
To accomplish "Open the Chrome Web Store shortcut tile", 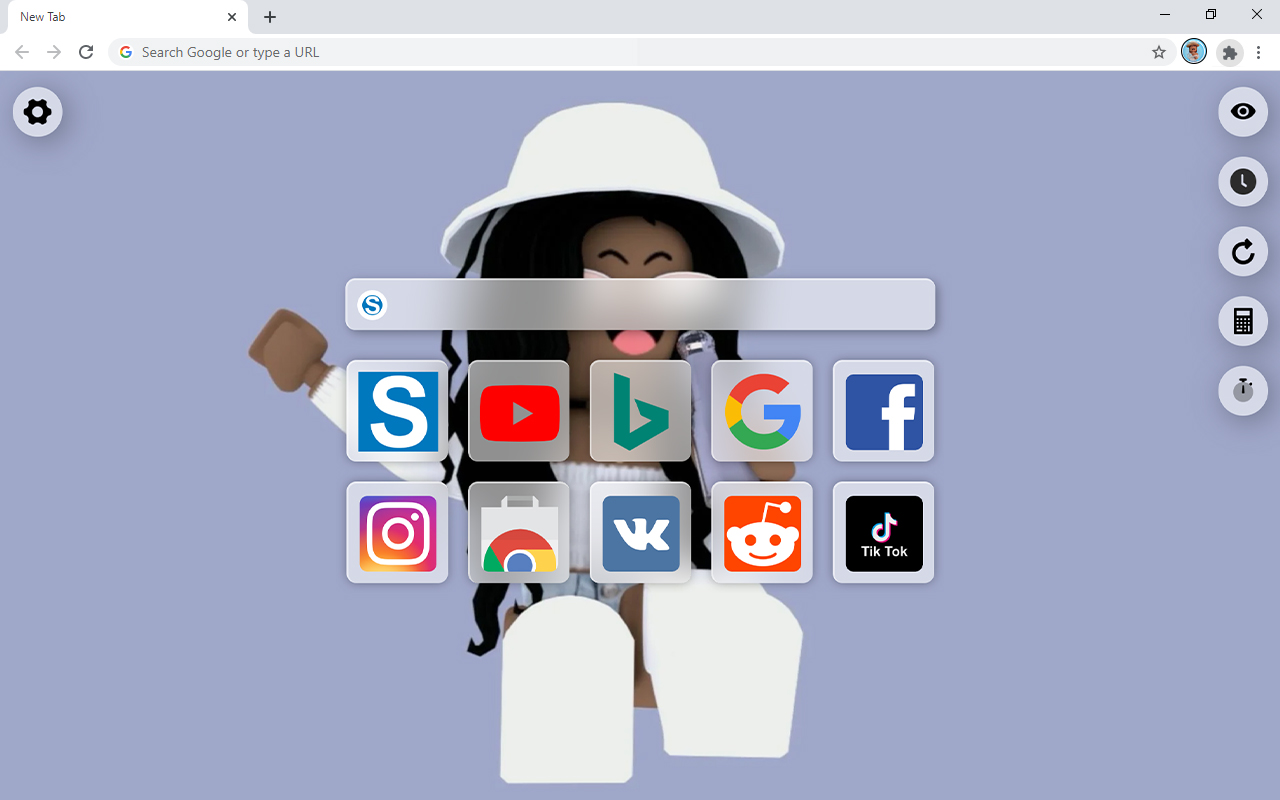I will 519,533.
